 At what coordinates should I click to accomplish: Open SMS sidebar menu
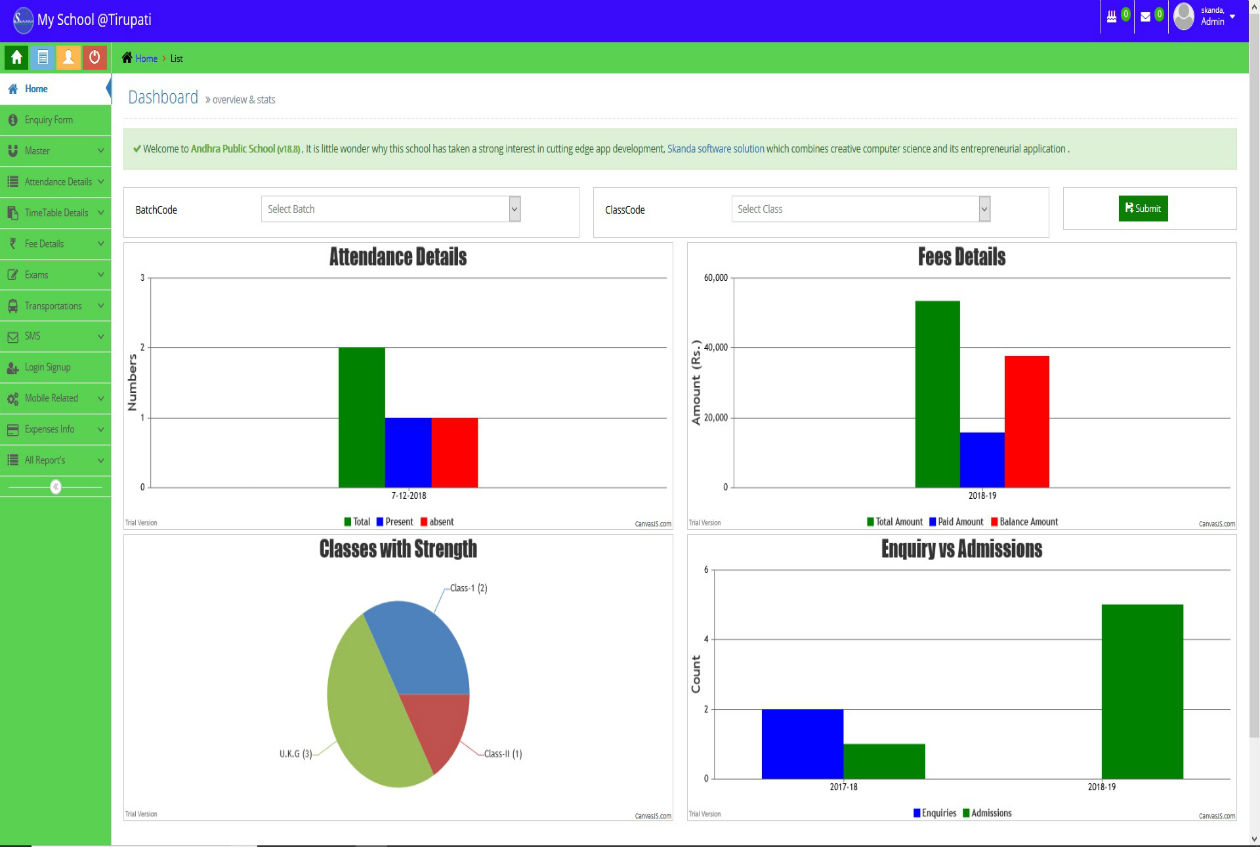click(55, 337)
